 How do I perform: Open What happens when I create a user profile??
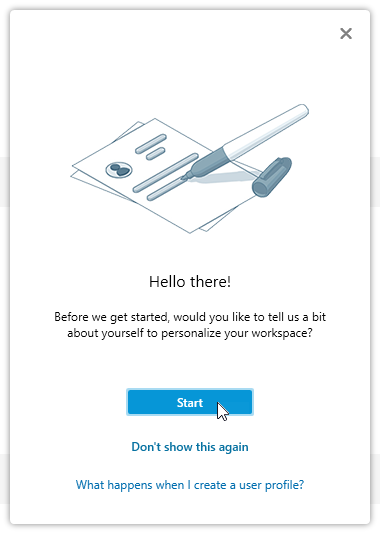[190, 485]
